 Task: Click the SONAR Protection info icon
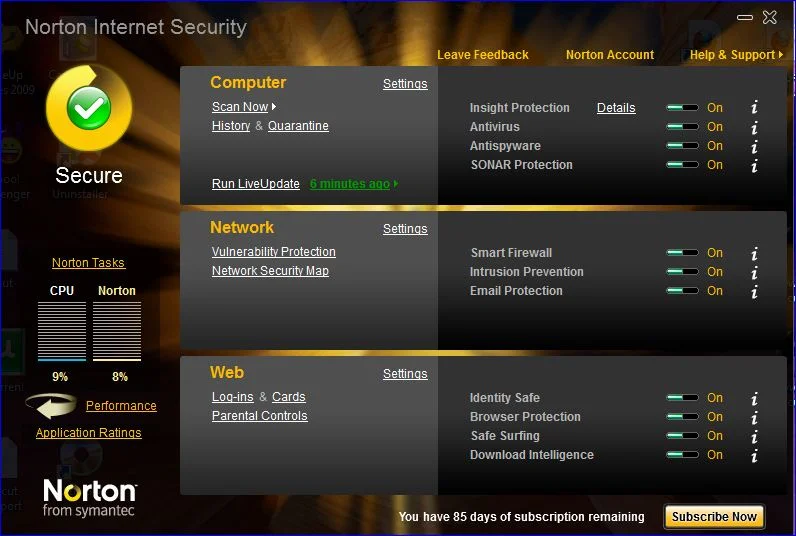[x=754, y=165]
